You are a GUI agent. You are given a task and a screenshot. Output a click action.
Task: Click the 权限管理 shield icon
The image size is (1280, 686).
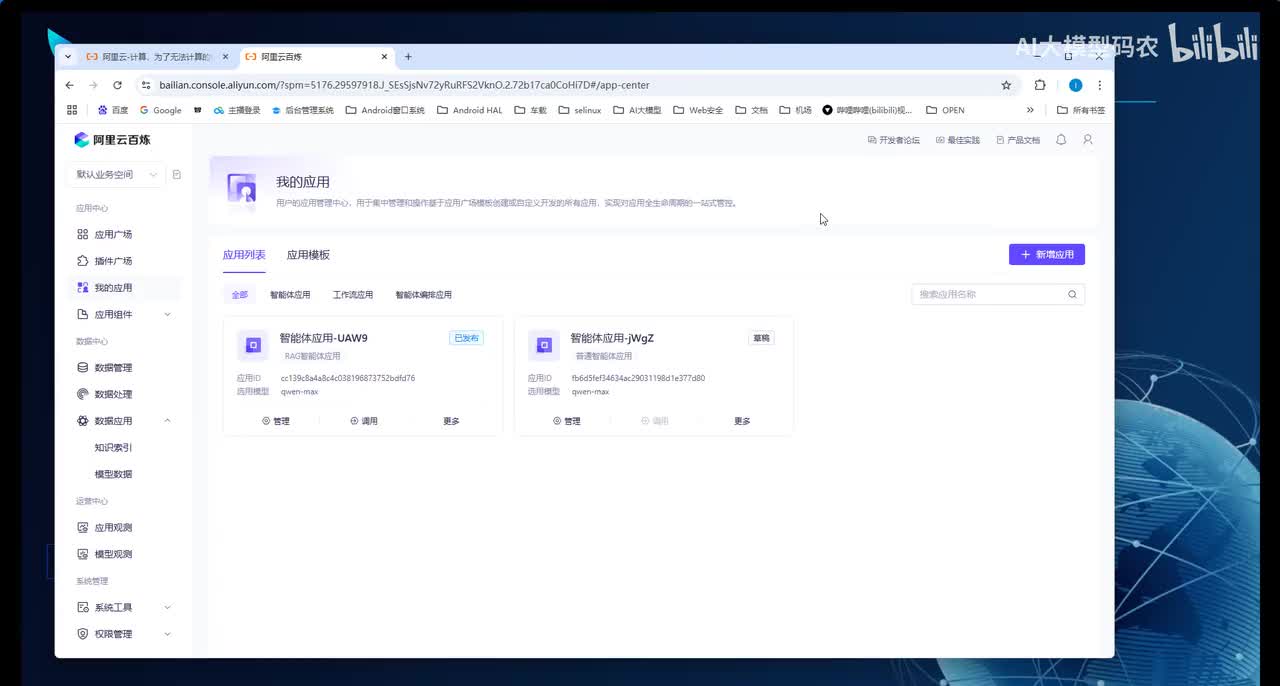coord(83,634)
